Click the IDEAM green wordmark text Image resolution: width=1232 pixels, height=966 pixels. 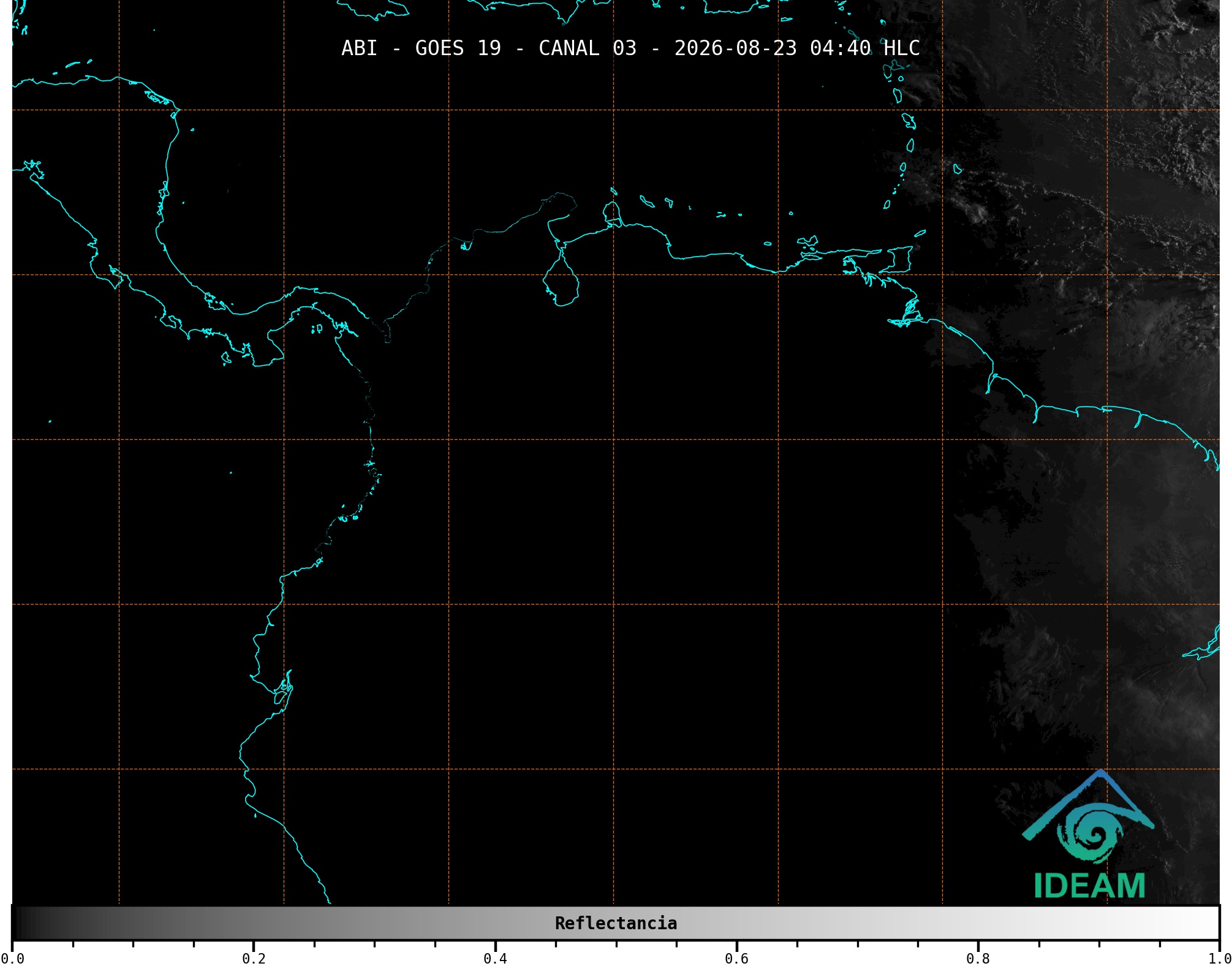[x=1089, y=886]
